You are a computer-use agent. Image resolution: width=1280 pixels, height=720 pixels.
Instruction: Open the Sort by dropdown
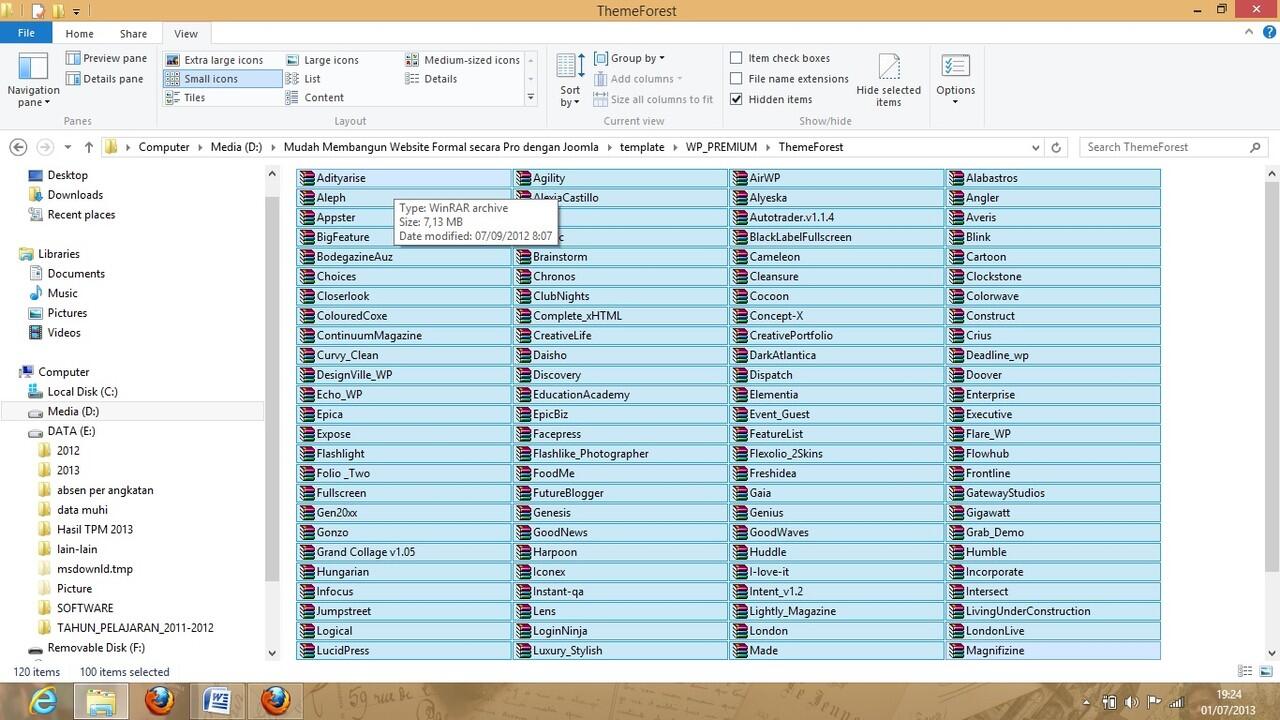click(x=570, y=80)
